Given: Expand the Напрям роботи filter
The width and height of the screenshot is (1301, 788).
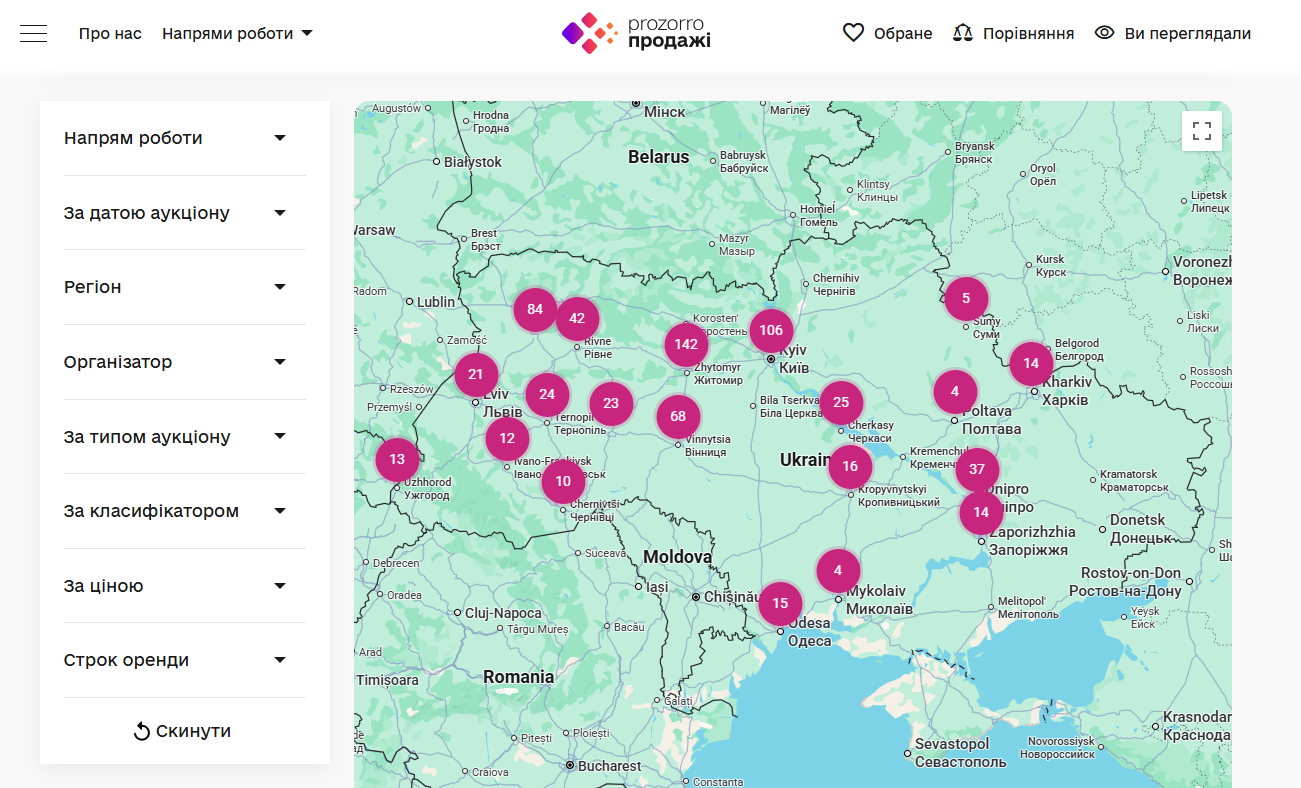Looking at the screenshot, I should coord(185,138).
